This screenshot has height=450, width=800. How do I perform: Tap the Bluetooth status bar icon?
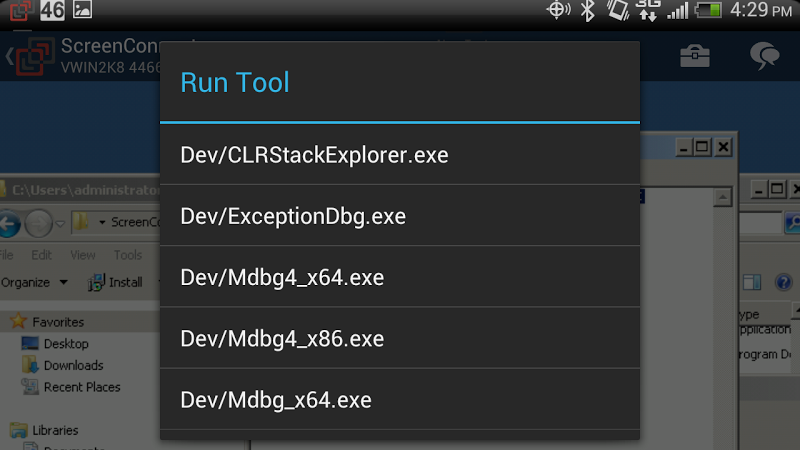[x=589, y=11]
